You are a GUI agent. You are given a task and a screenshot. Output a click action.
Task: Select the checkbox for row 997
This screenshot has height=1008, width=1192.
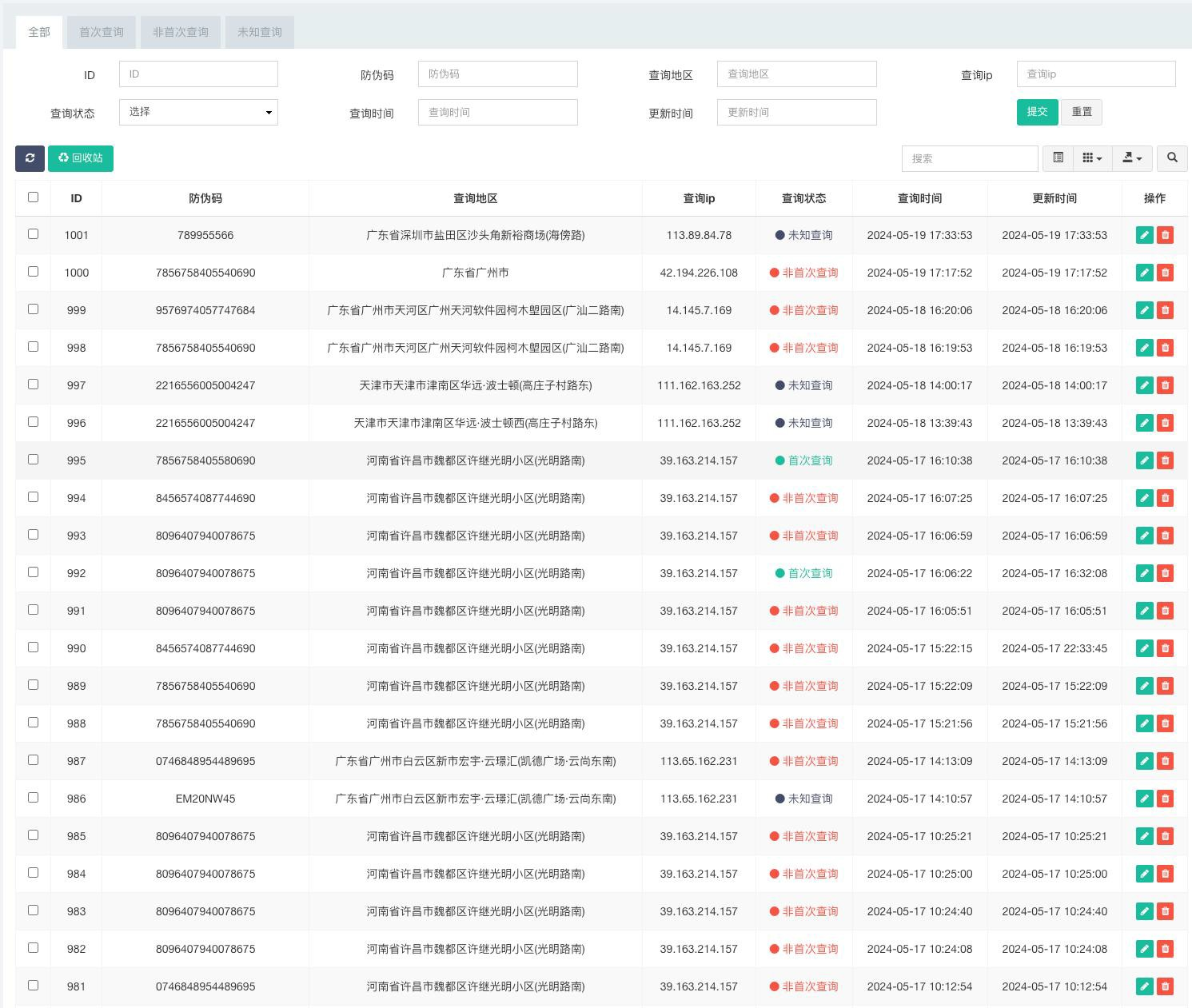[x=33, y=384]
